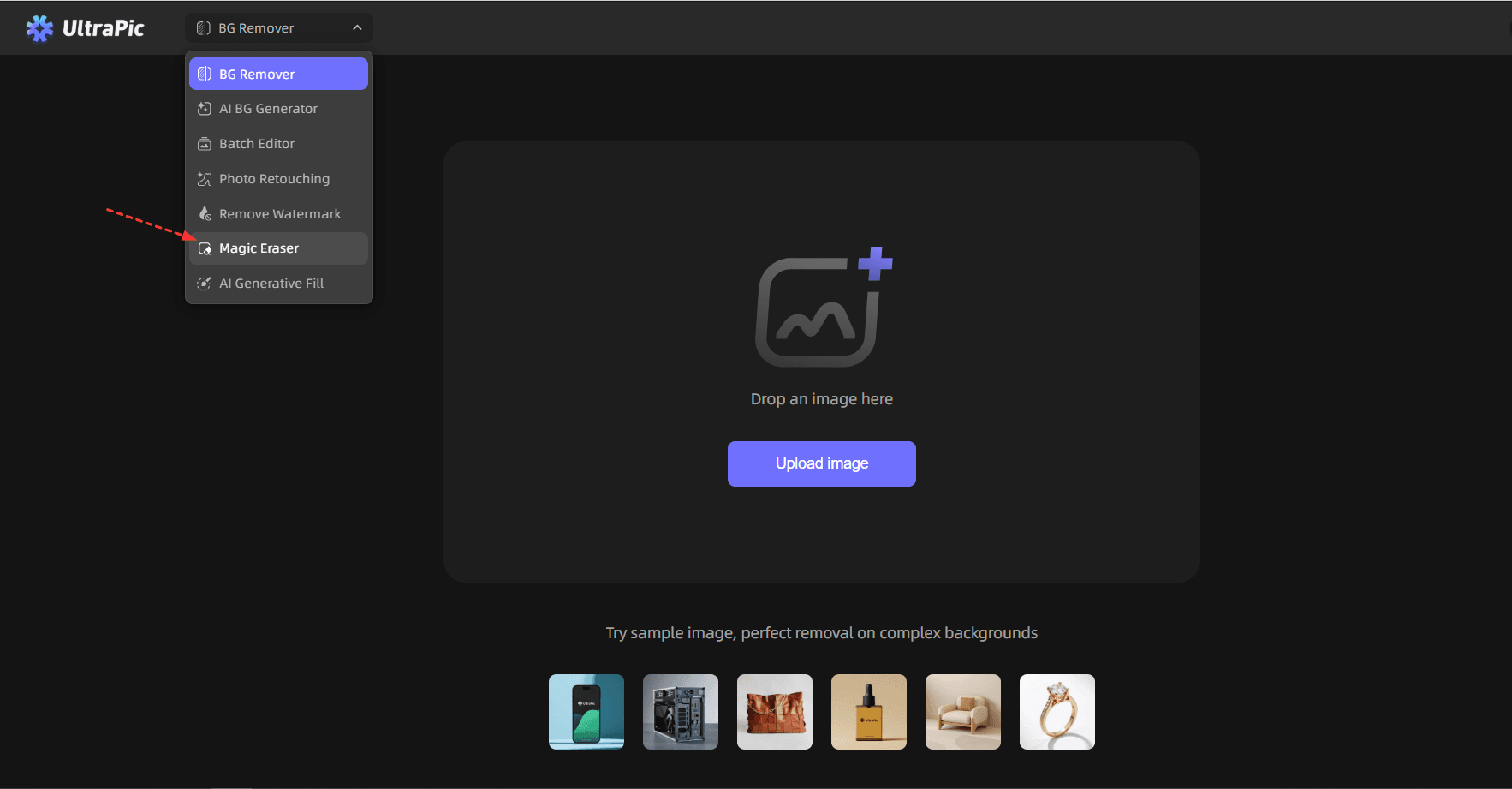This screenshot has height=789, width=1512.
Task: Choose Remove Watermark menu entry
Action: [279, 214]
